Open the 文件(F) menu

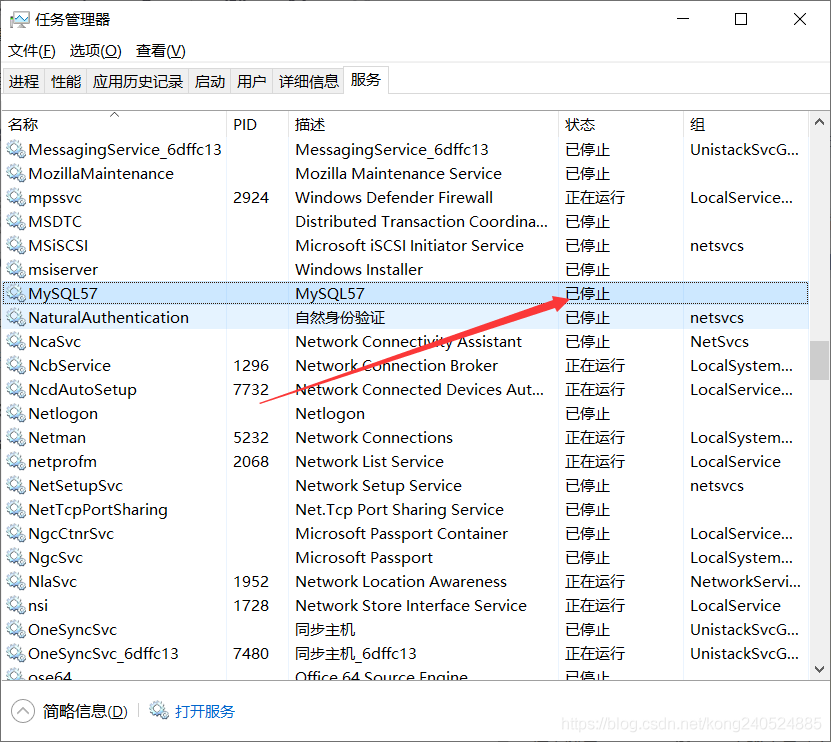[32, 51]
